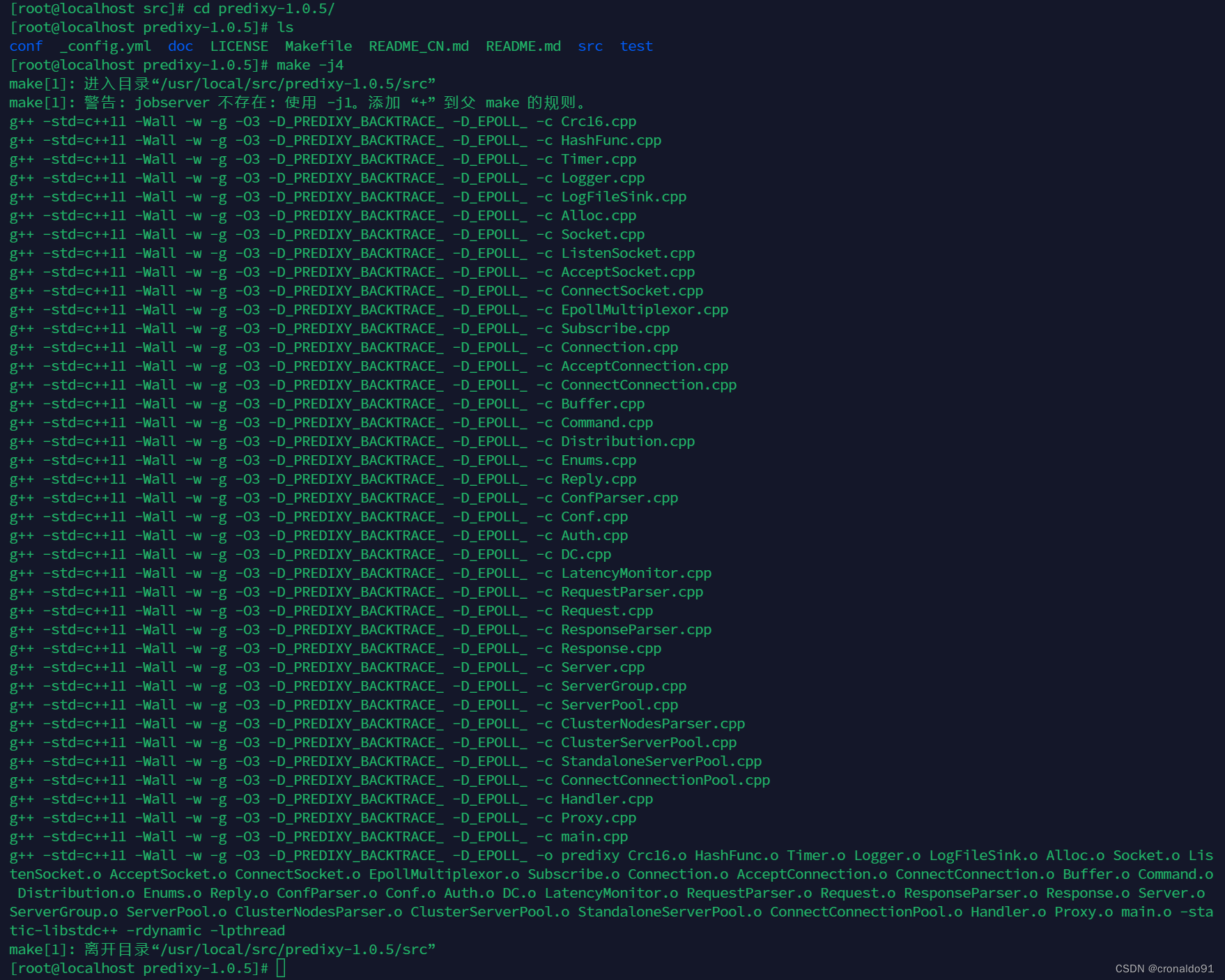The height and width of the screenshot is (980, 1225).
Task: Click the blue 'test' directory name
Action: (x=637, y=46)
